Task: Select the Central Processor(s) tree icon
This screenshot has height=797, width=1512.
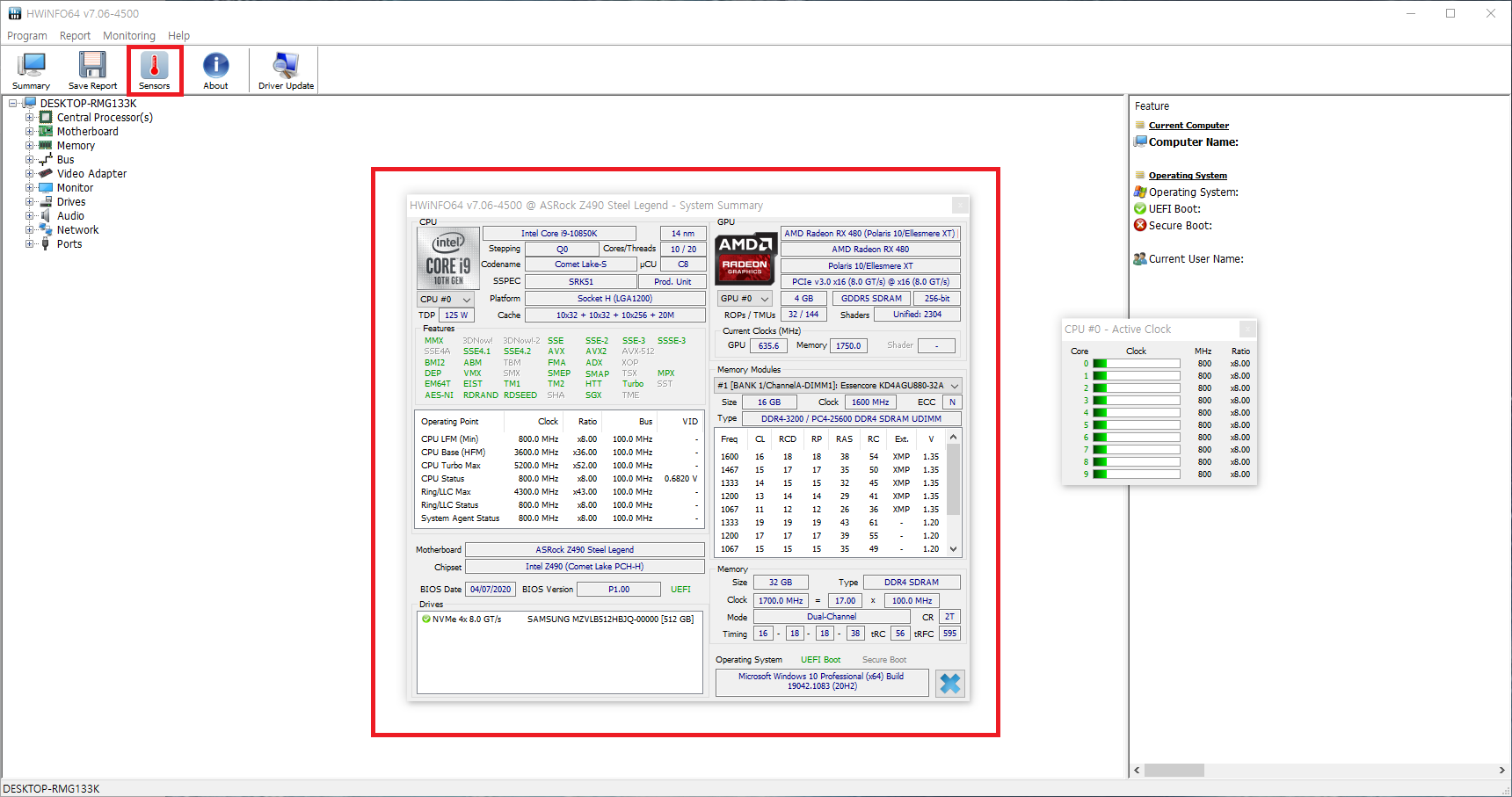Action: click(46, 117)
